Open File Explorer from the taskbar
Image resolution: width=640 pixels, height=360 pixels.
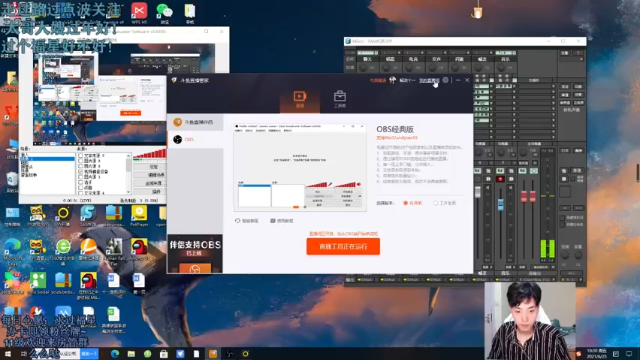(131, 354)
